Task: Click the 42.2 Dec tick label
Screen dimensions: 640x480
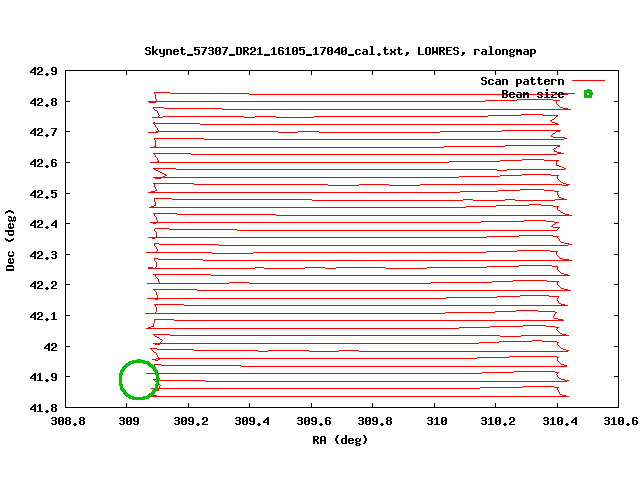Action: 43,285
